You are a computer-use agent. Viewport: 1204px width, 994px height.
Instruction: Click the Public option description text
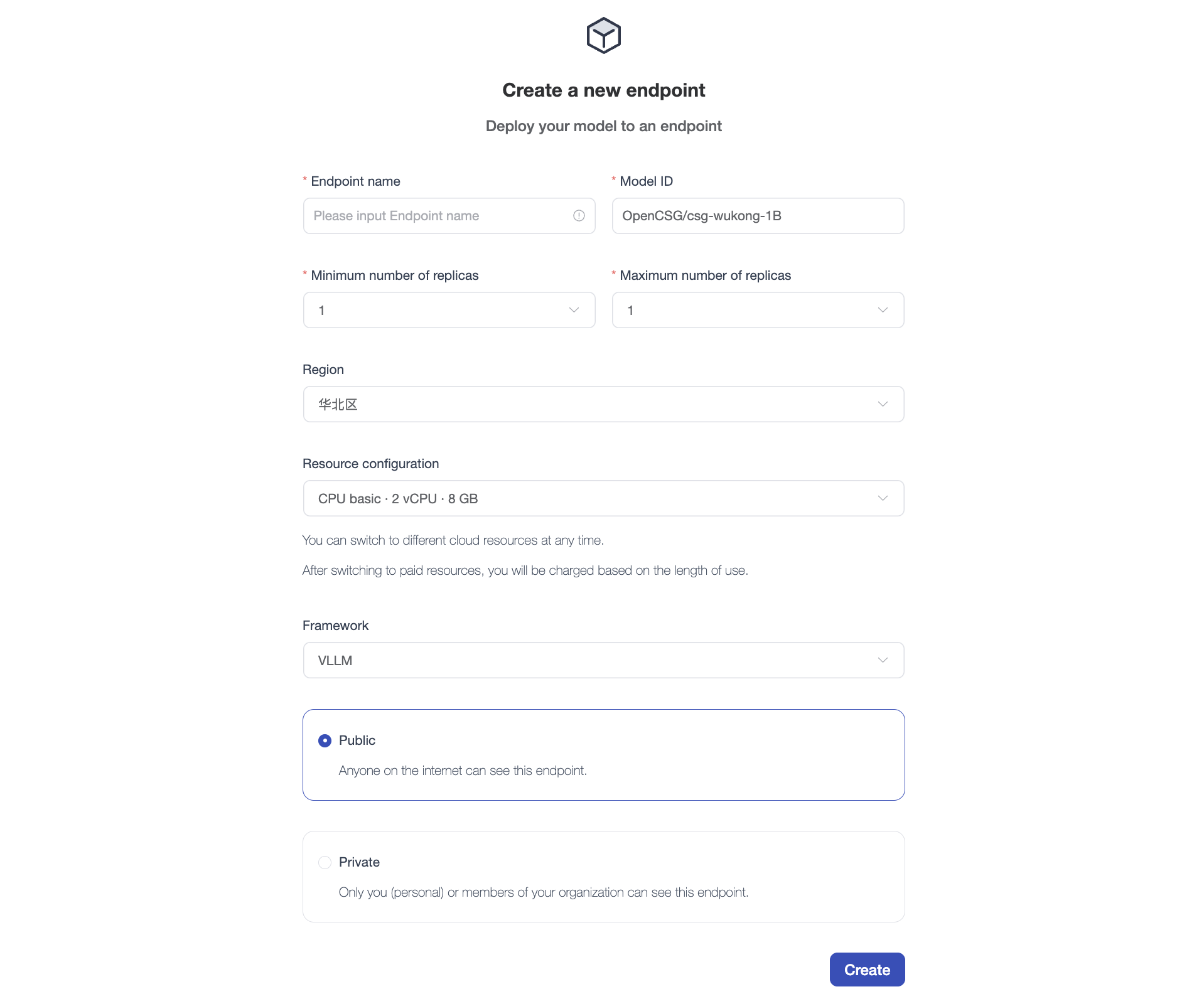click(x=463, y=771)
